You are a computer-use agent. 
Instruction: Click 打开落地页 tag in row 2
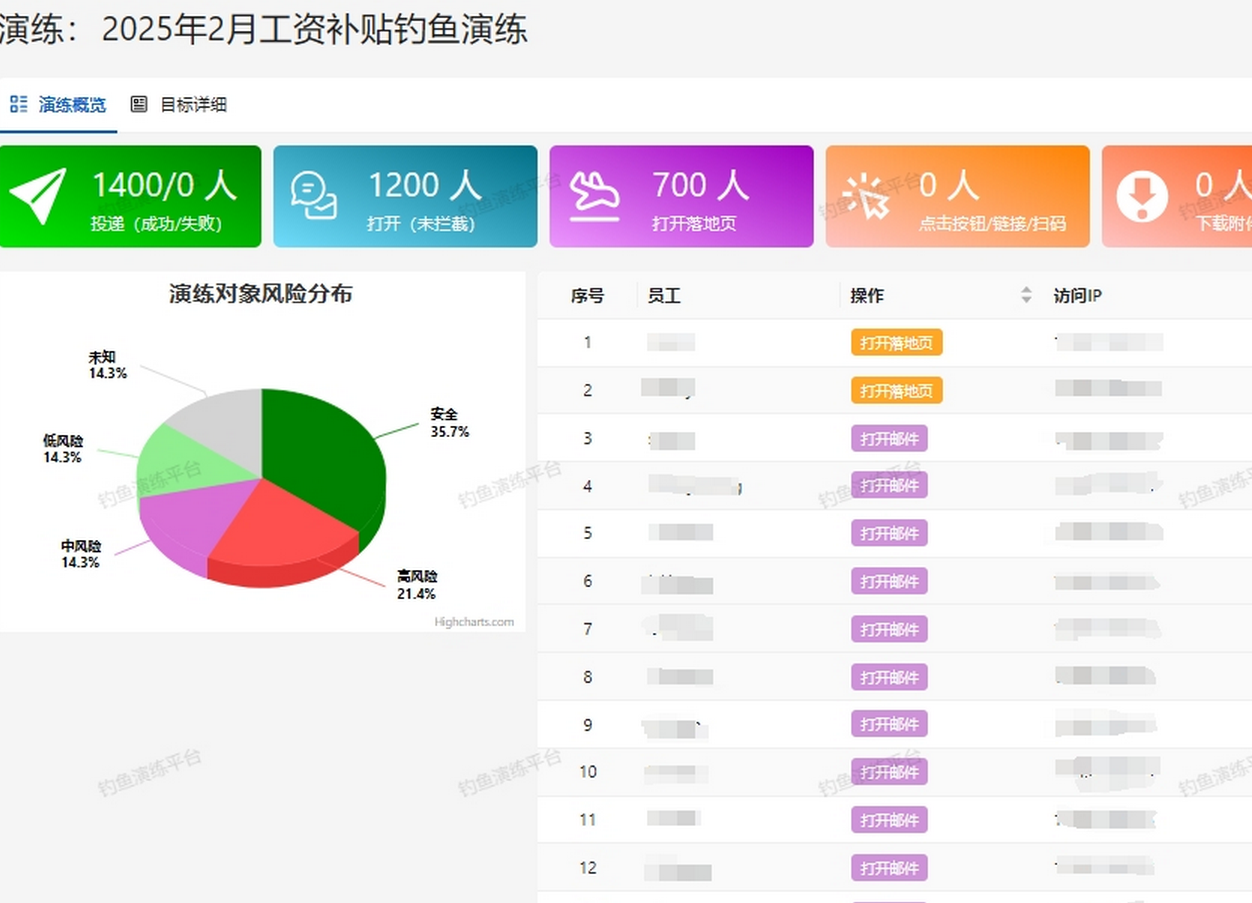click(897, 390)
